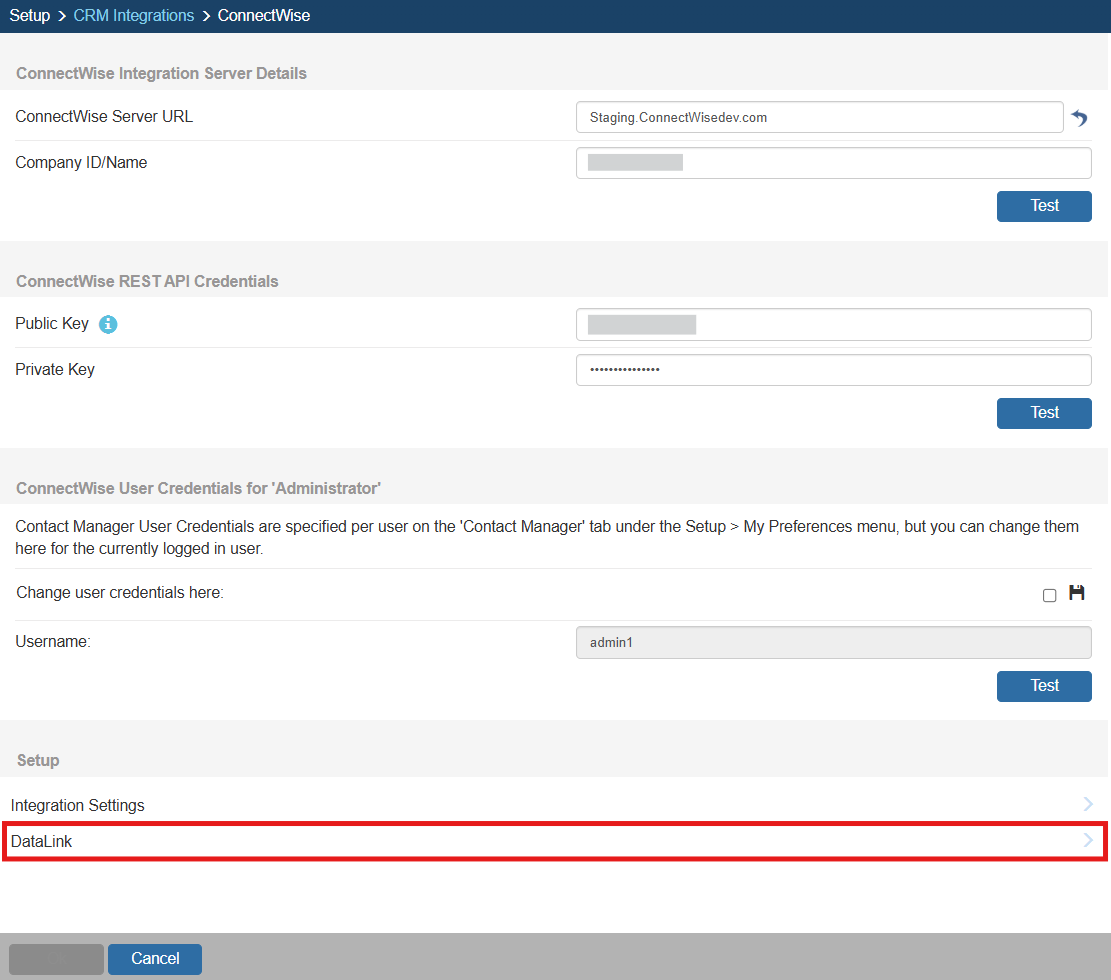Click the Setup breadcrumb
This screenshot has height=980, width=1111.
(x=30, y=16)
